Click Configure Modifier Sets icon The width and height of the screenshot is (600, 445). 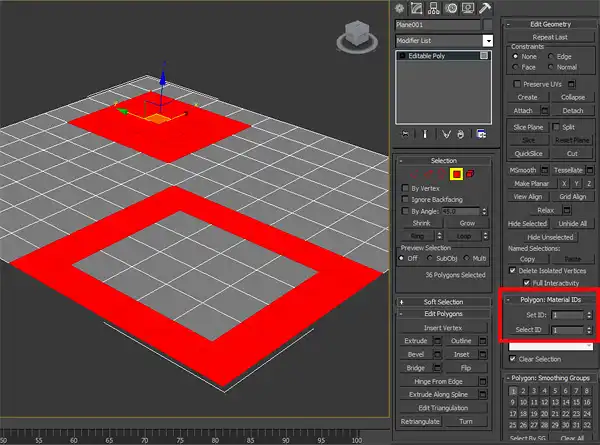pyautogui.click(x=481, y=133)
